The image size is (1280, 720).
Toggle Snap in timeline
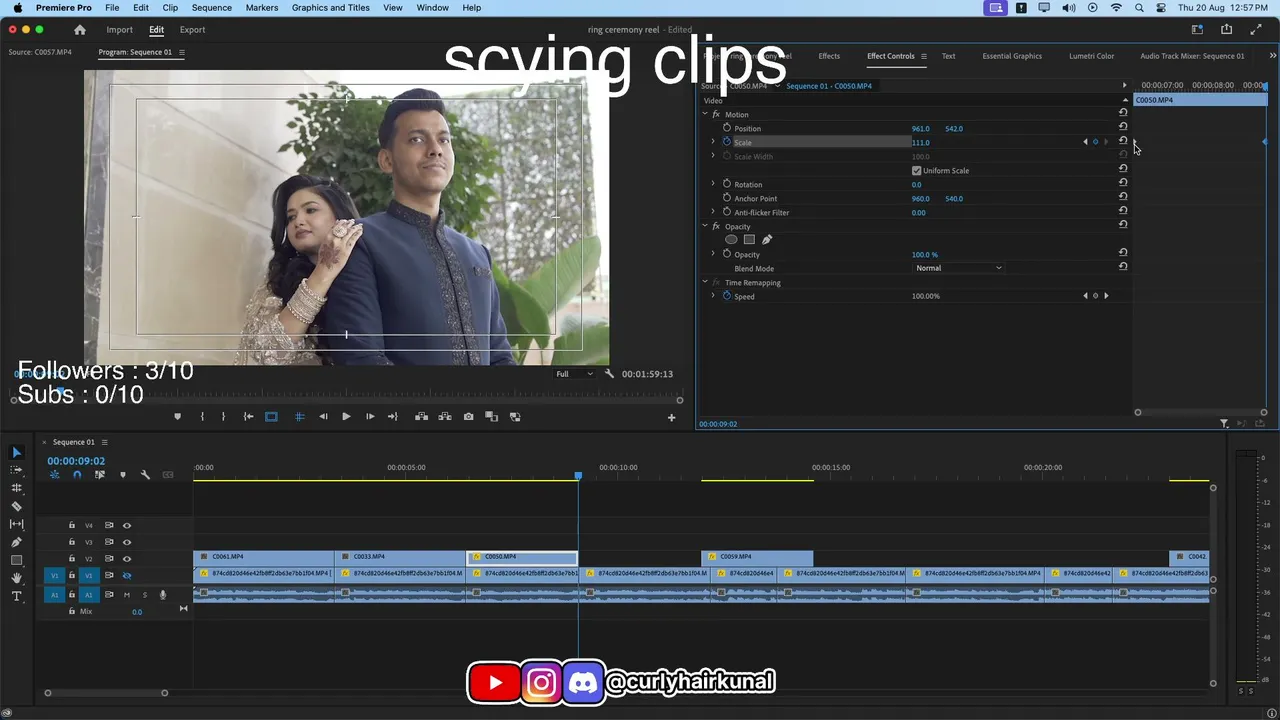77,475
